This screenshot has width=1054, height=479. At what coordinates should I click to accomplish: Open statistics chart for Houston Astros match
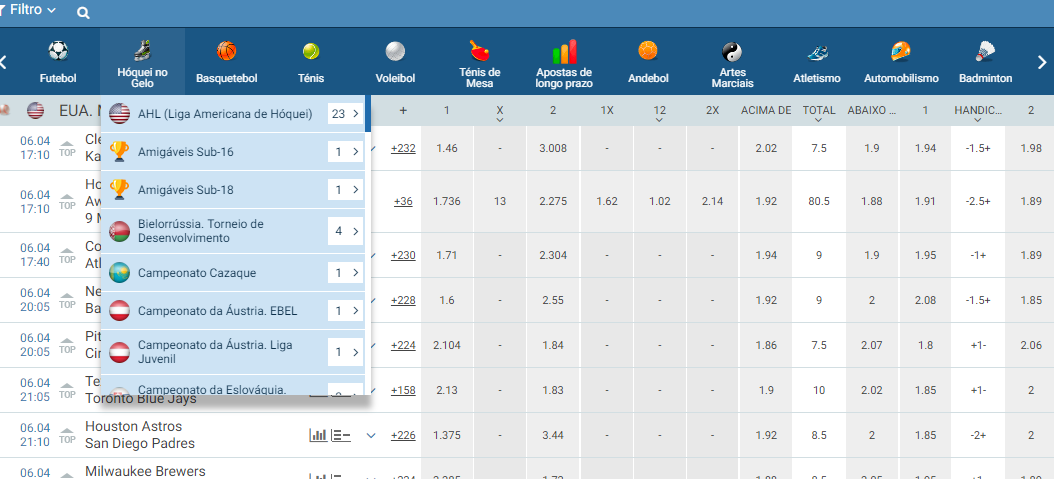click(x=319, y=435)
